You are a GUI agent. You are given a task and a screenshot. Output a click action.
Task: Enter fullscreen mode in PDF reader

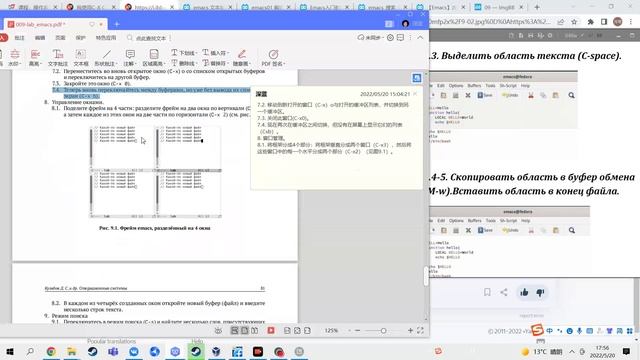tap(420, 330)
